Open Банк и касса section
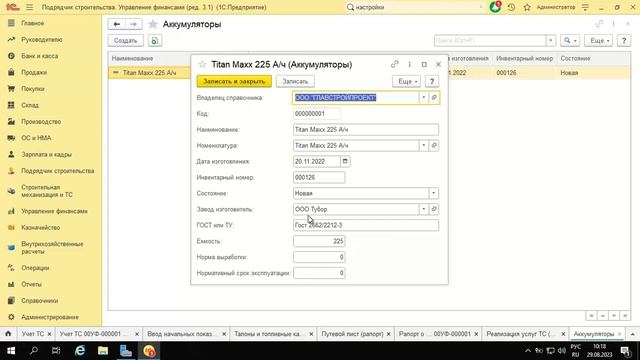640x360 pixels. (40, 56)
